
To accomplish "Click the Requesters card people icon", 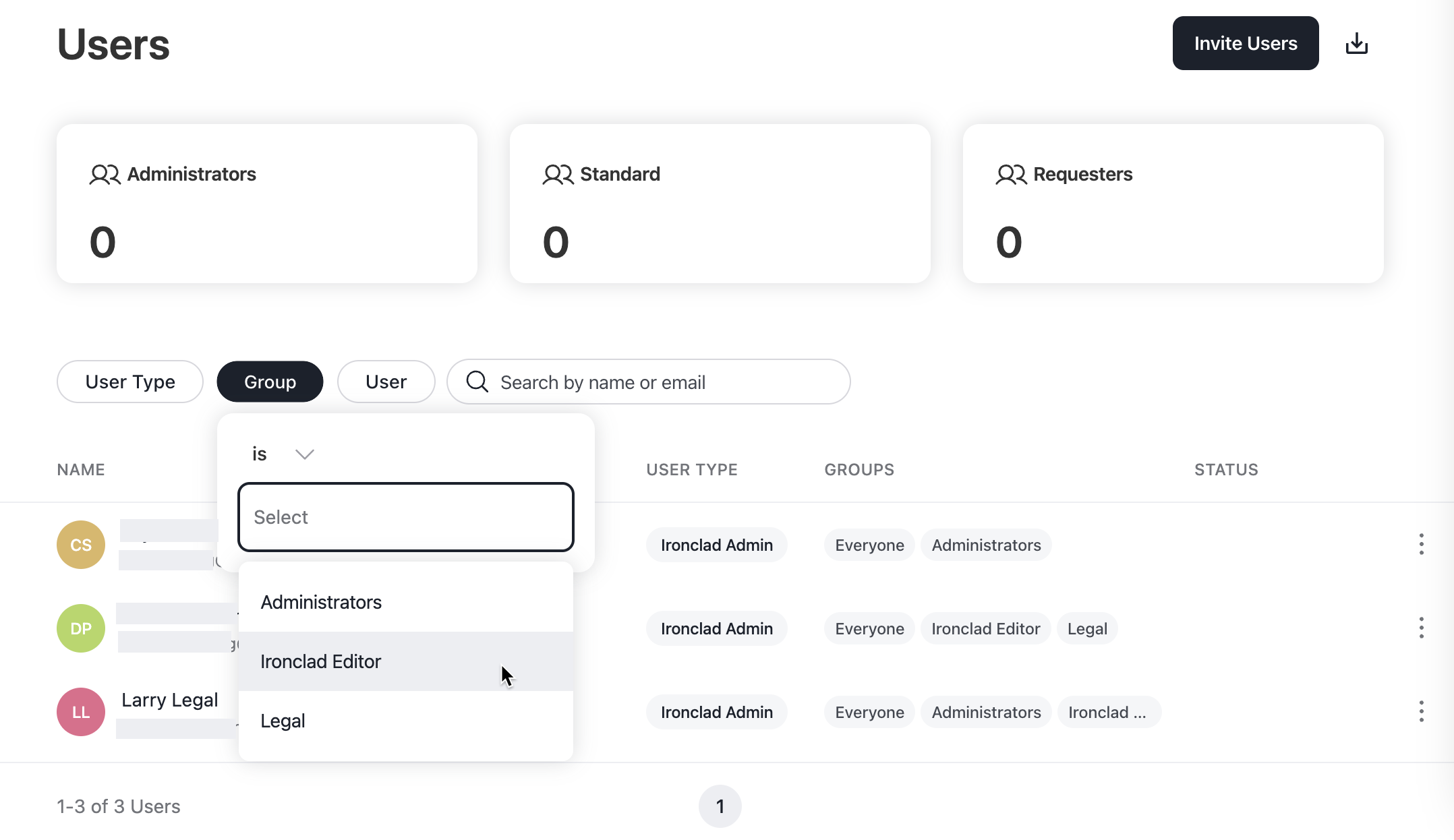I will [x=1011, y=175].
